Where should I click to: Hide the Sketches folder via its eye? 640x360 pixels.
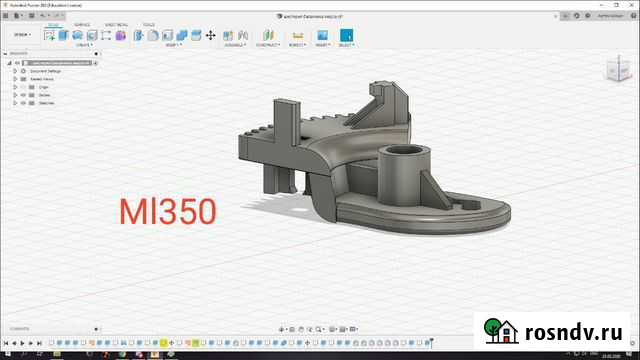[23, 103]
